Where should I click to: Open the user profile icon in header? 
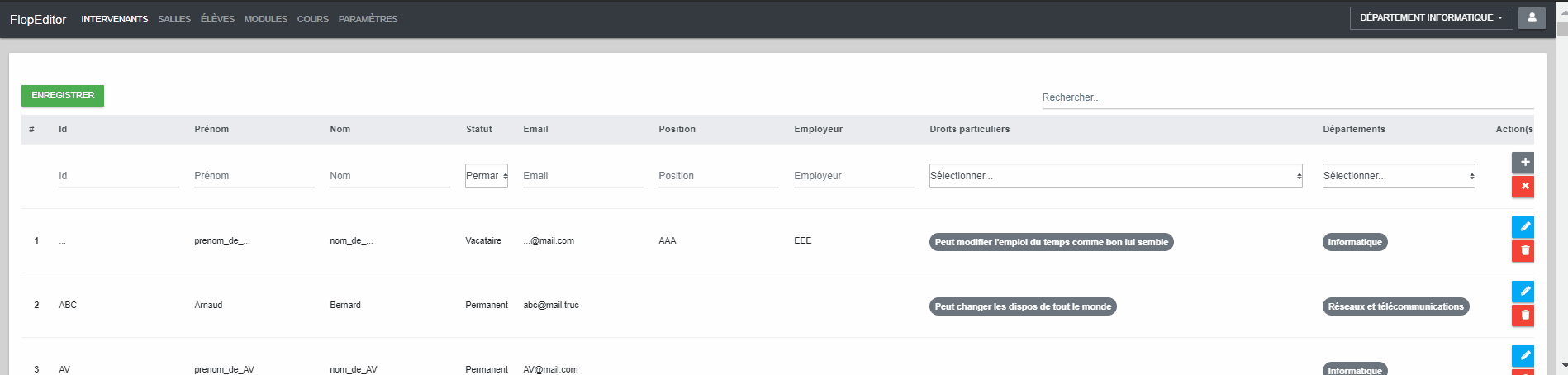click(1532, 18)
